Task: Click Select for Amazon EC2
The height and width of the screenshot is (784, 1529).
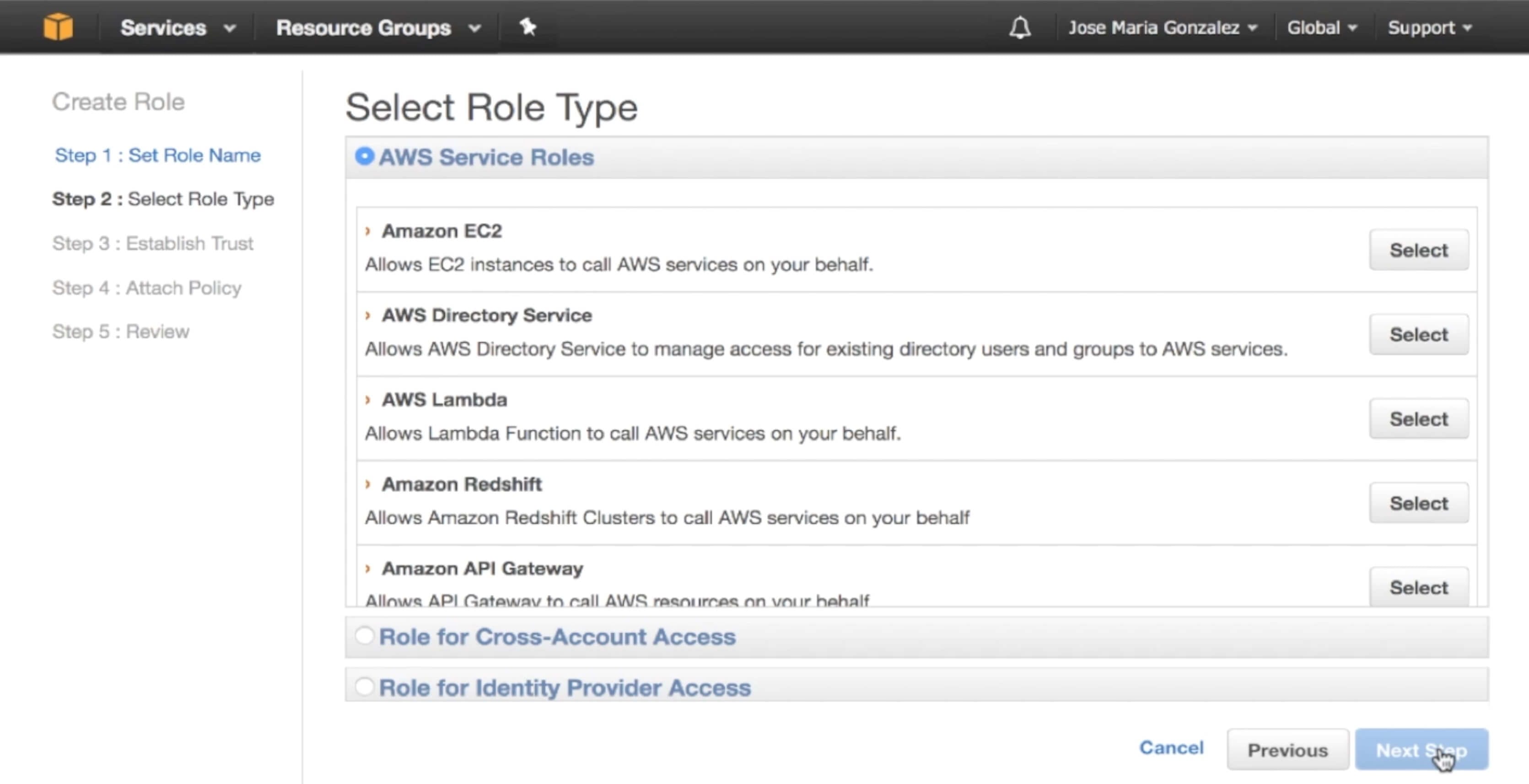Action: 1419,250
